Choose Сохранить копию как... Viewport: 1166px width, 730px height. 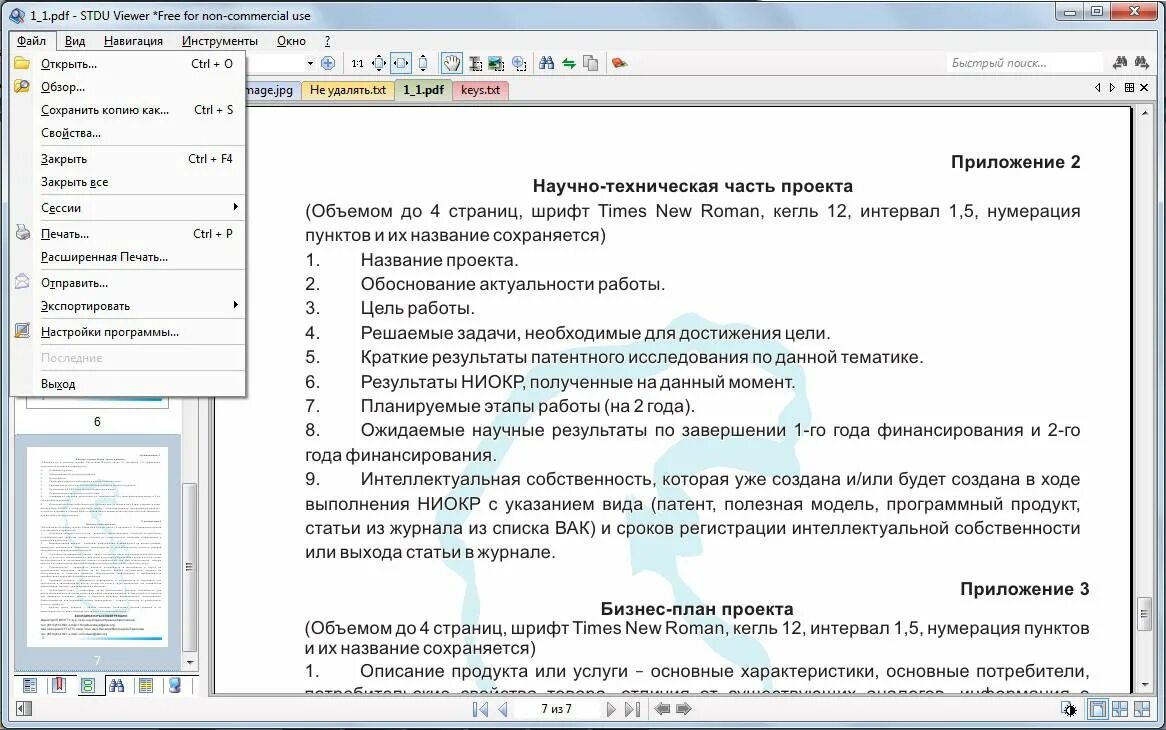[128, 110]
